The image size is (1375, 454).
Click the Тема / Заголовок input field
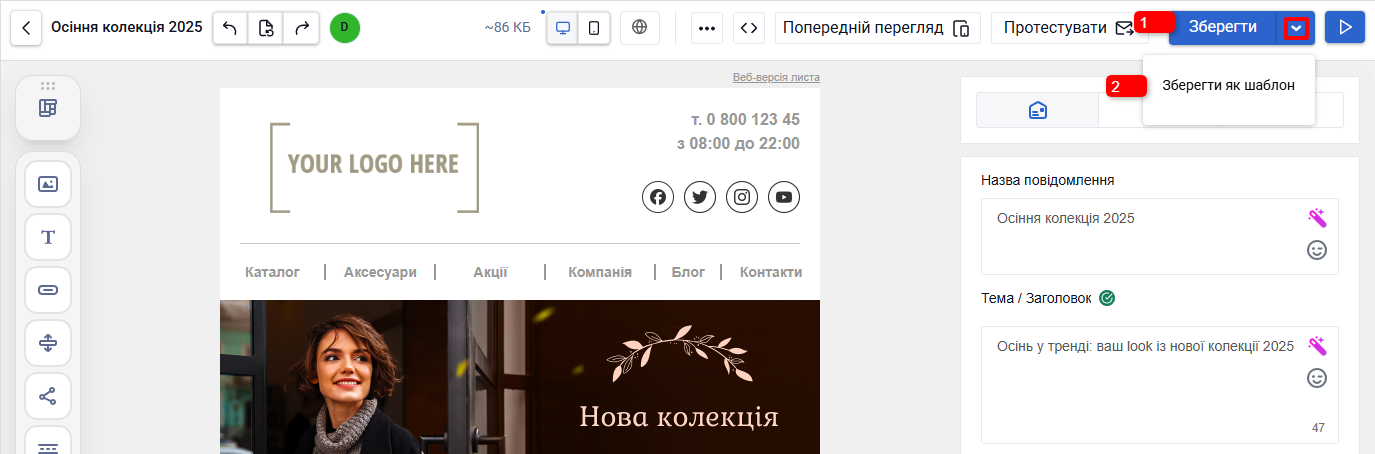click(x=1160, y=385)
